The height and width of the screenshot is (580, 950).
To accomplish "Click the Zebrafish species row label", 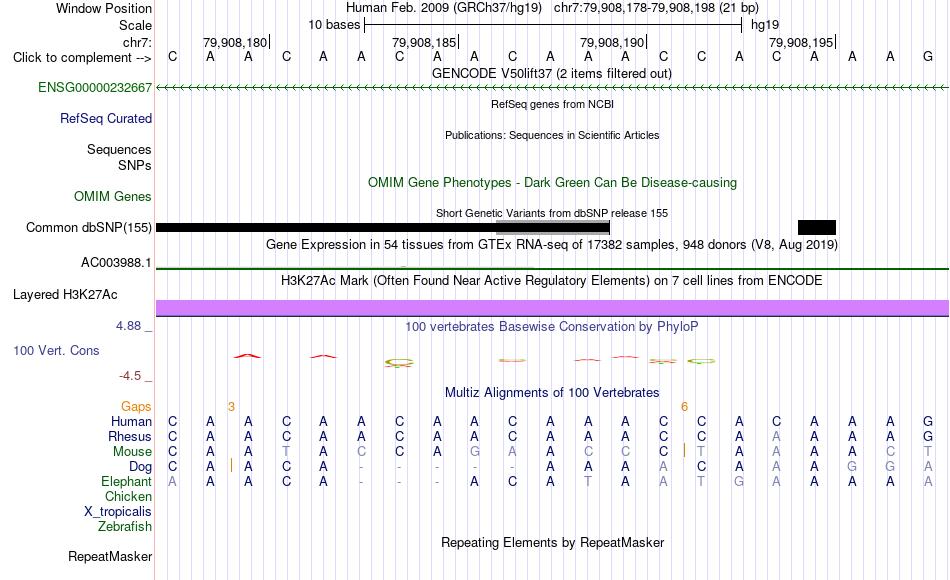I will coord(125,527).
